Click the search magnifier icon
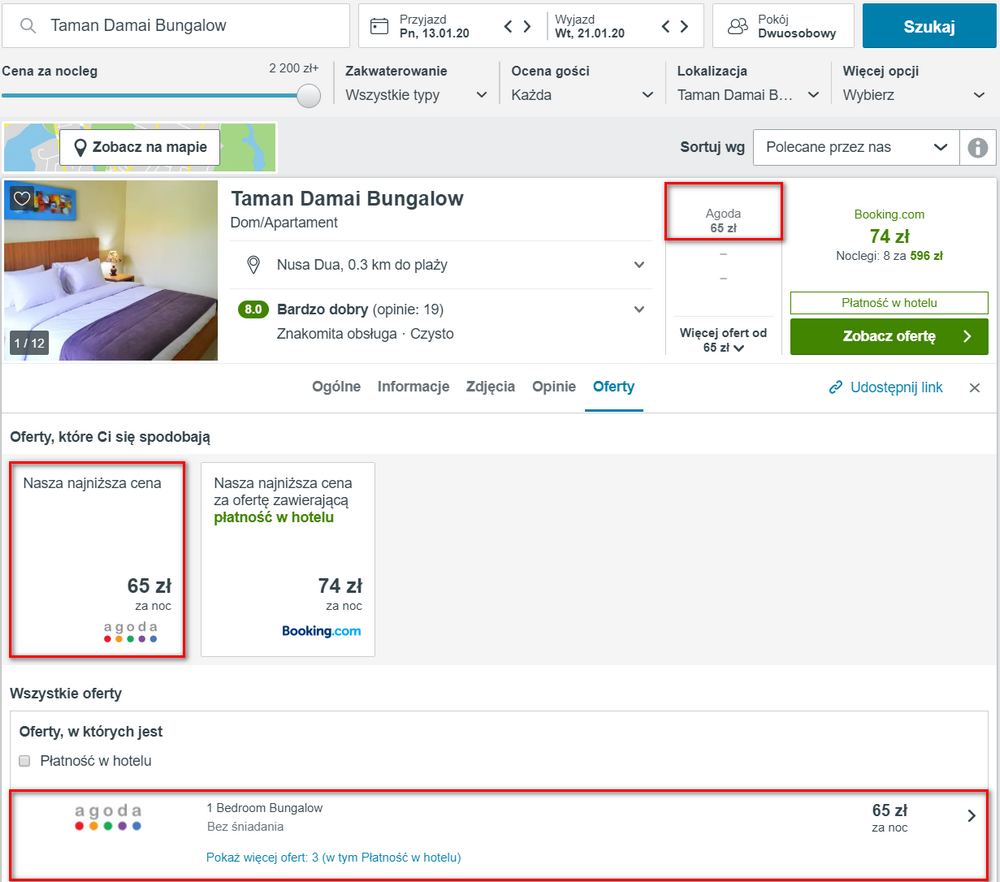The image size is (1000, 882). coord(27,26)
